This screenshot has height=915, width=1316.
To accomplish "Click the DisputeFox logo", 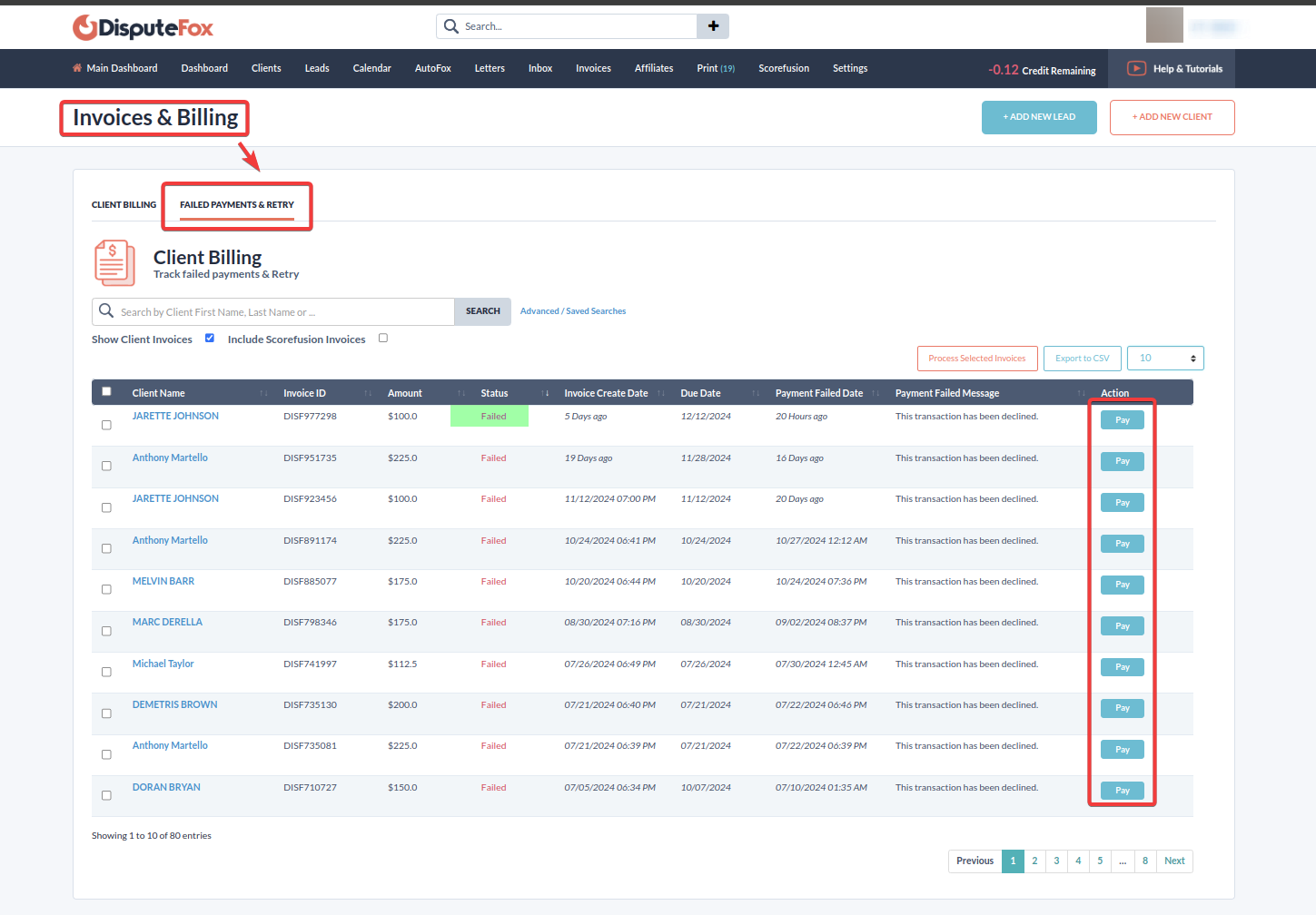I will coord(143,27).
